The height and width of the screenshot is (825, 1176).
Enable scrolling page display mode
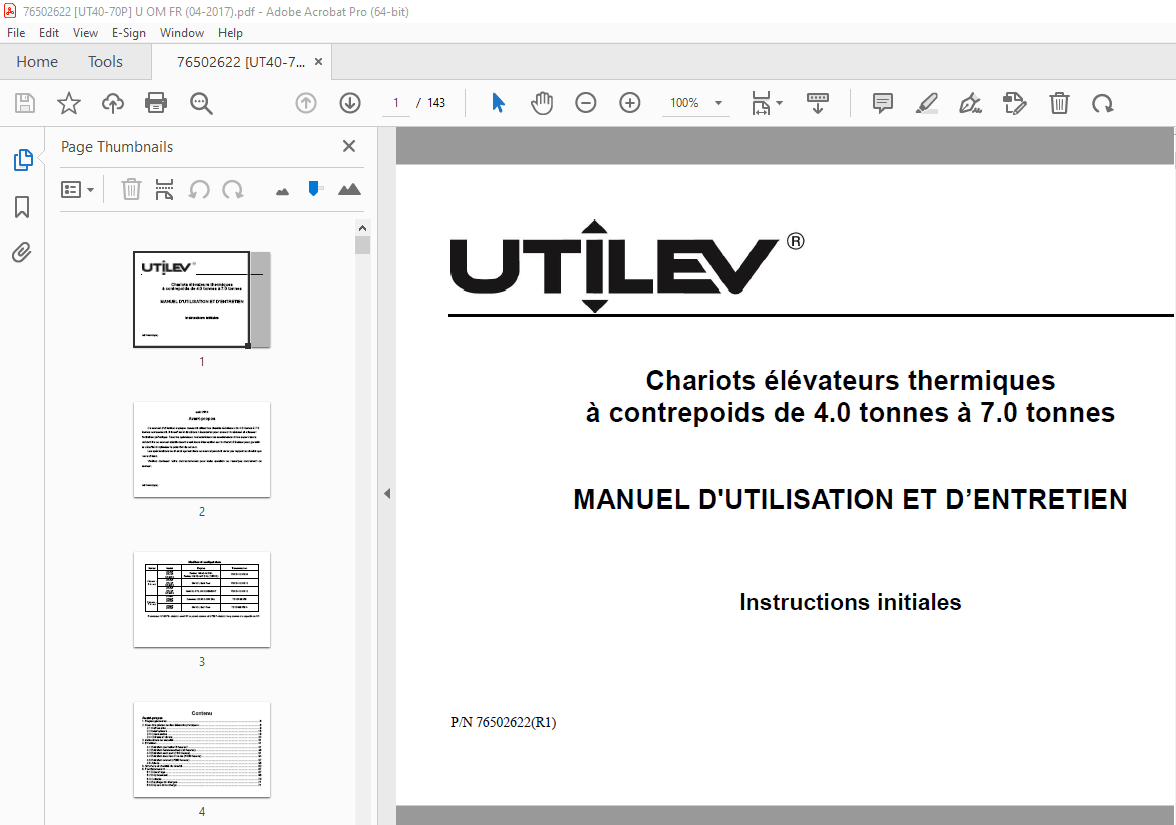point(818,102)
